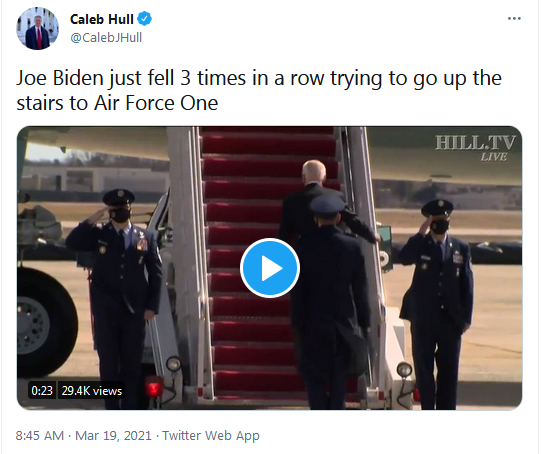This screenshot has height=454, width=542.
Task: Open the three-dot more options menu
Action: (x=514, y=19)
